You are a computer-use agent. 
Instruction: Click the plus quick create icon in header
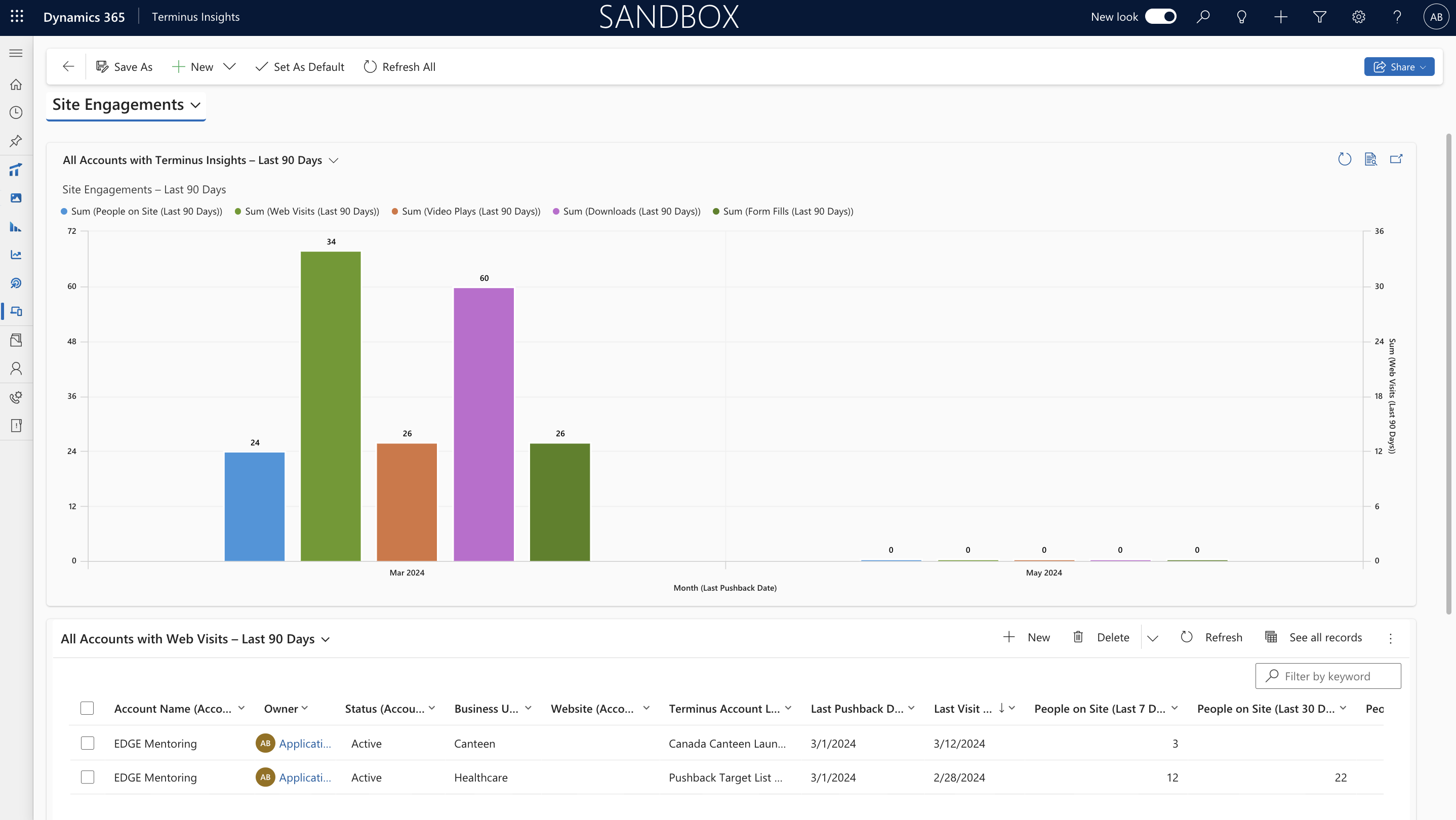click(1281, 17)
